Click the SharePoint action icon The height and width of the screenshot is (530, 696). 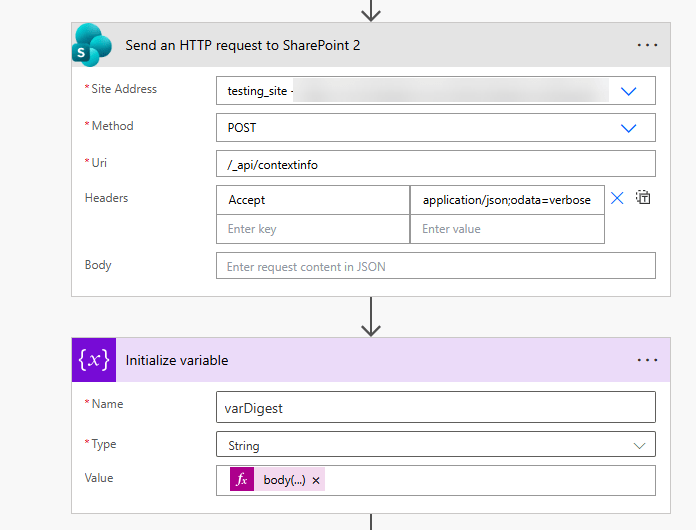[93, 46]
